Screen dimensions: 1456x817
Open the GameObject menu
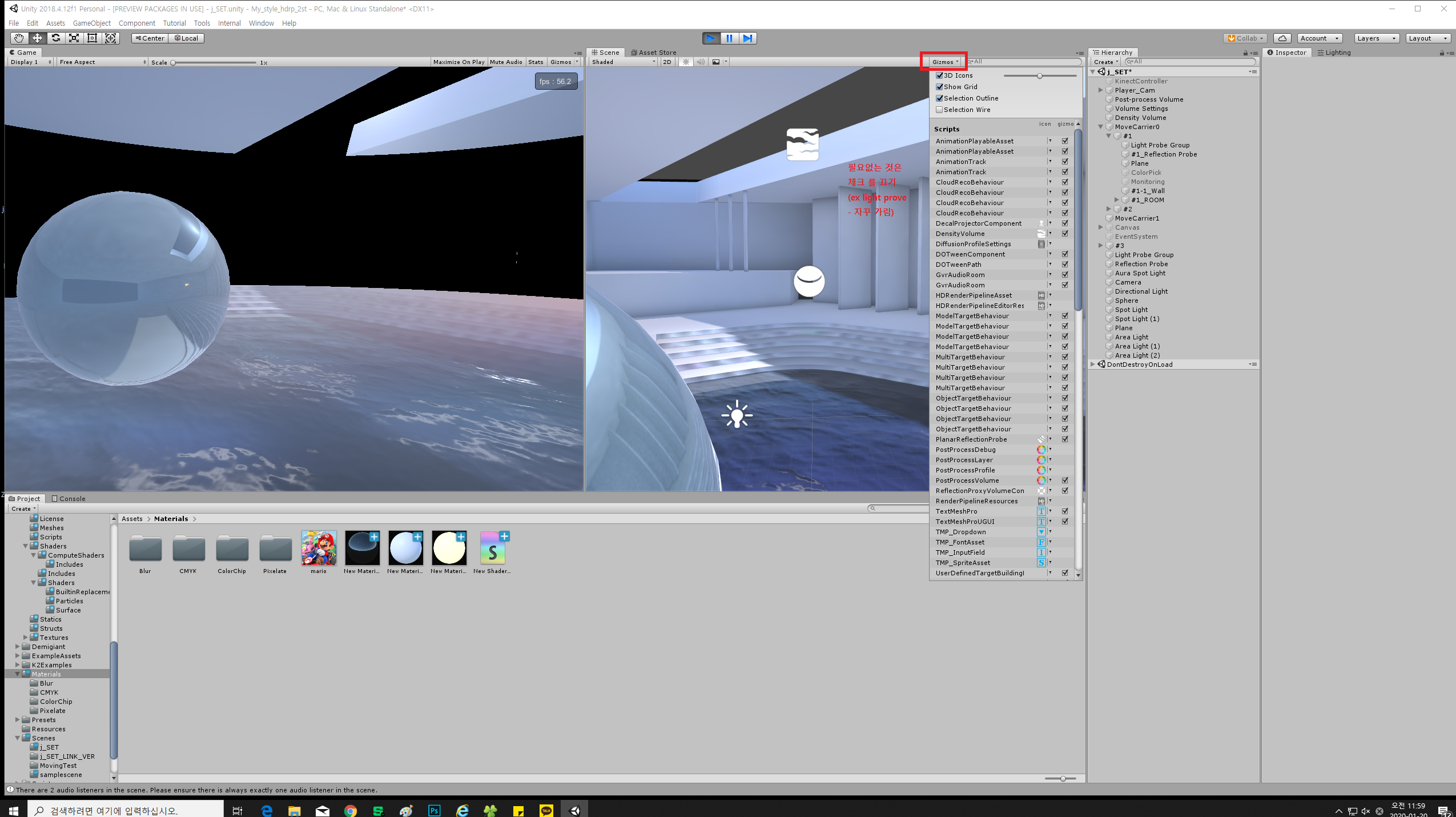pyautogui.click(x=91, y=23)
